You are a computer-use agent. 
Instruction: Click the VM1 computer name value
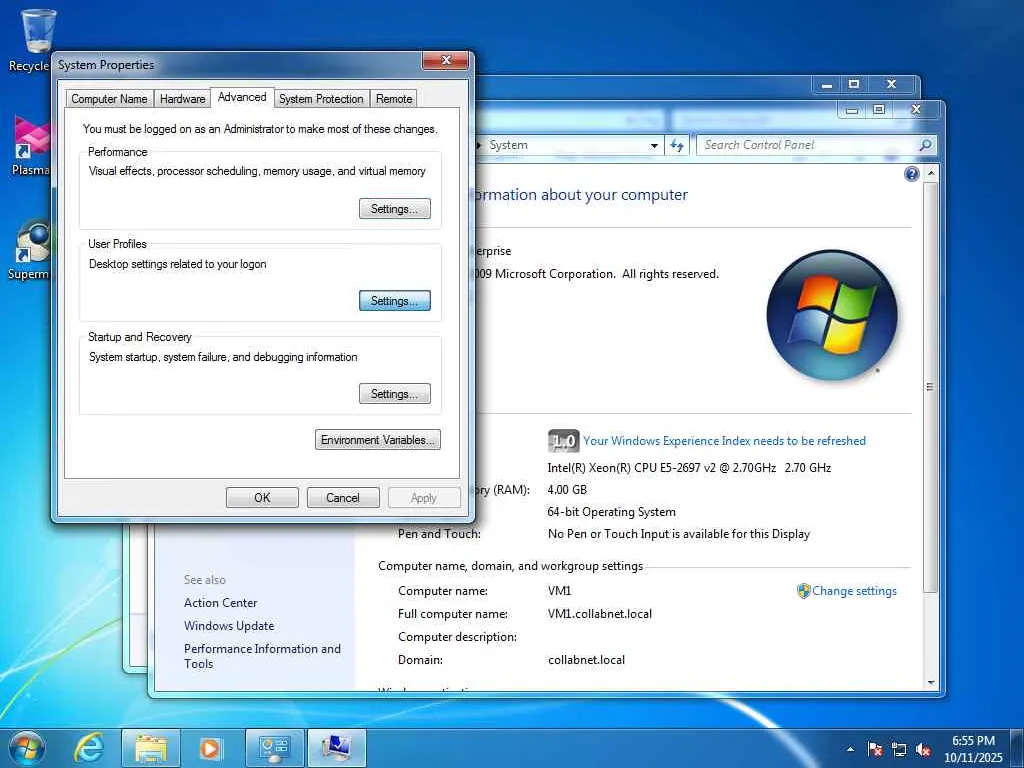click(x=560, y=591)
